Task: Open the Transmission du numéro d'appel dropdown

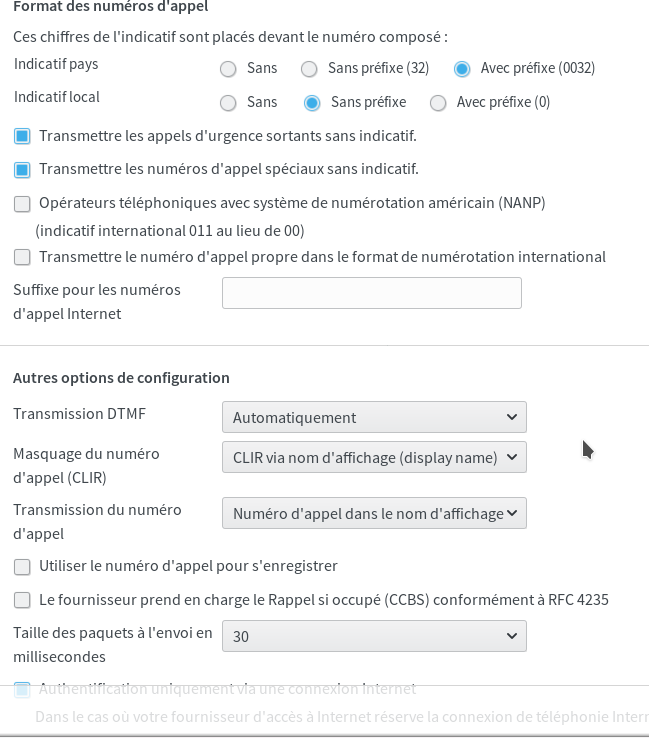Action: click(x=373, y=513)
